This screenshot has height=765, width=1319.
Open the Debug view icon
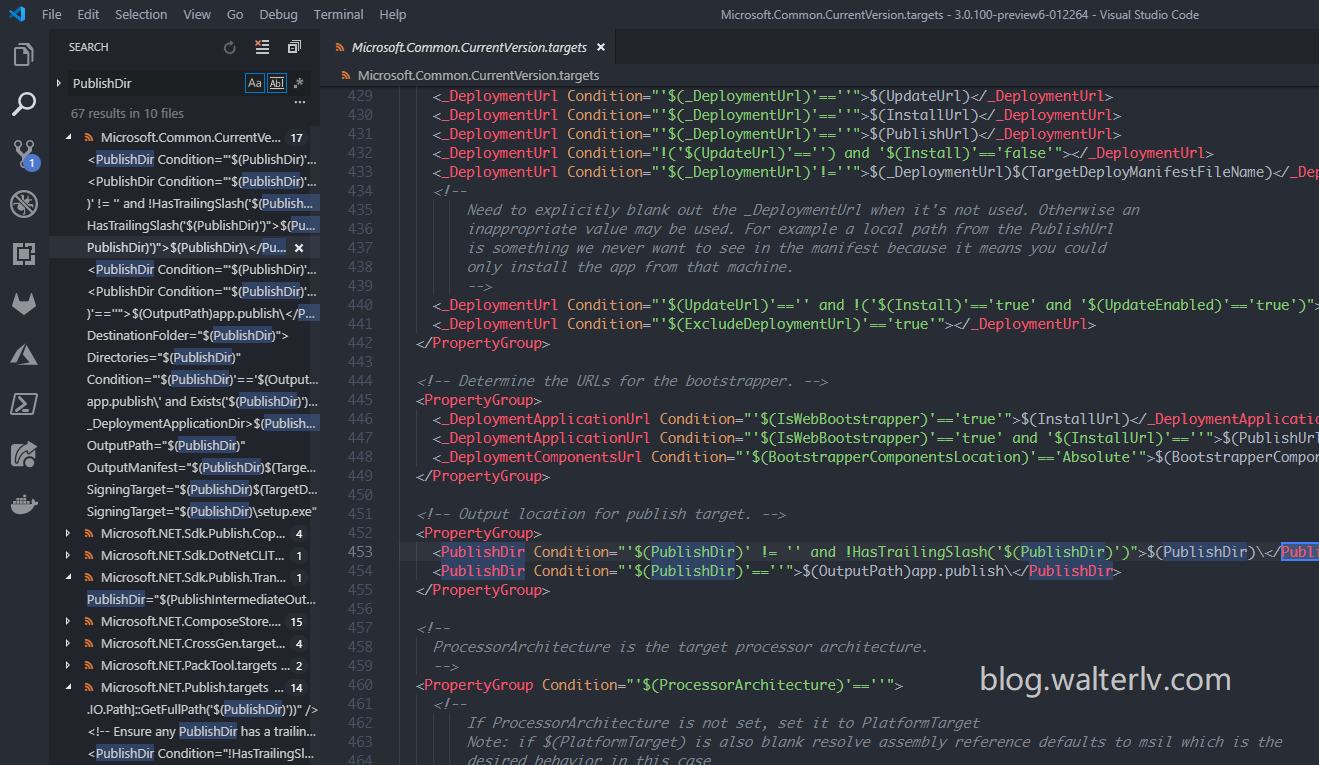pos(24,204)
